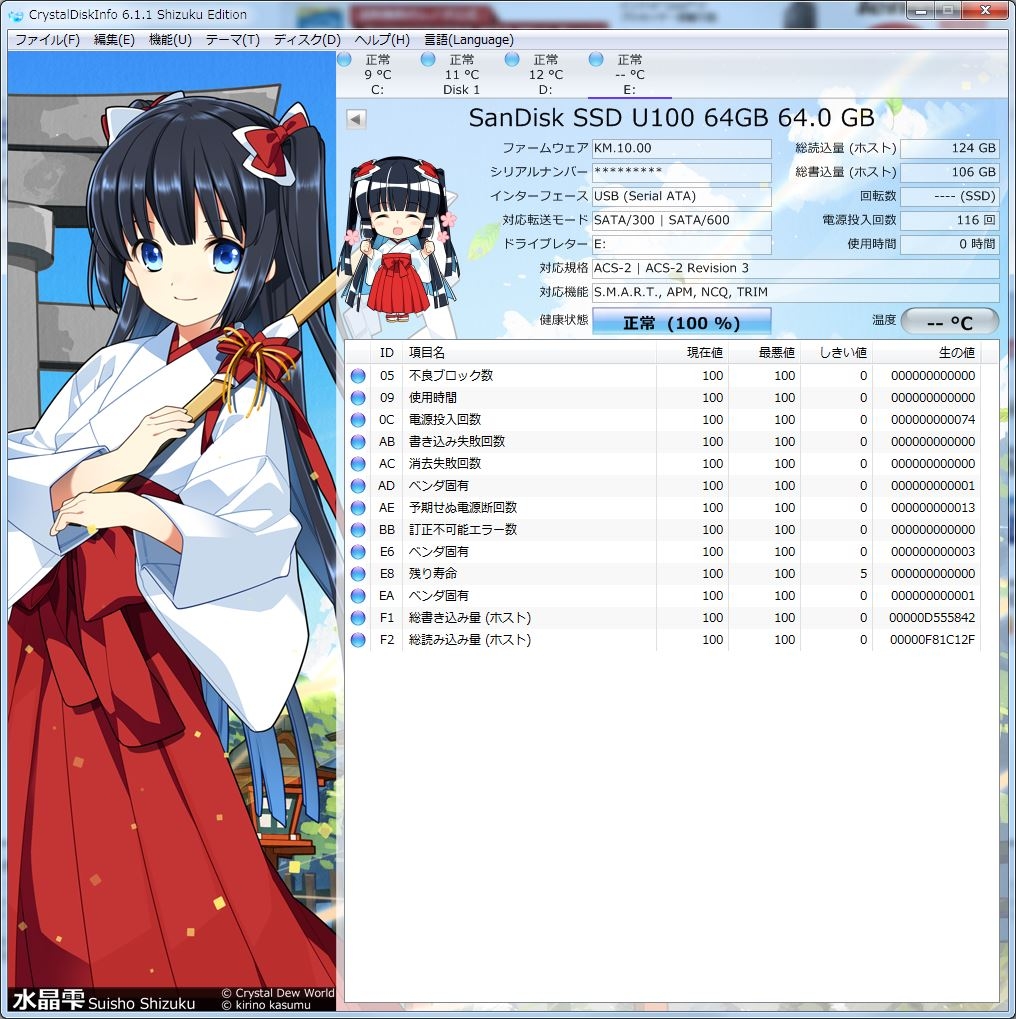Click the power on count value 116 回
The width and height of the screenshot is (1016, 1019).
949,220
